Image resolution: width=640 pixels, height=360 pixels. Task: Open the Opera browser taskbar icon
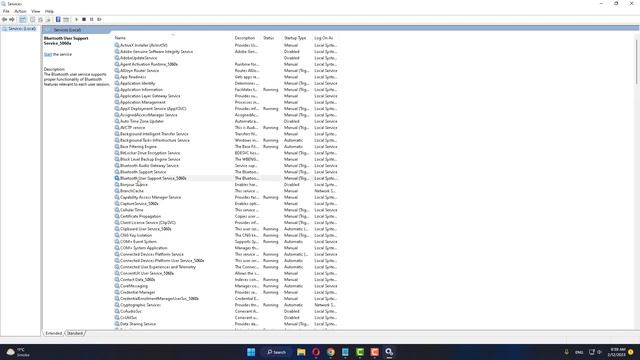(x=316, y=352)
